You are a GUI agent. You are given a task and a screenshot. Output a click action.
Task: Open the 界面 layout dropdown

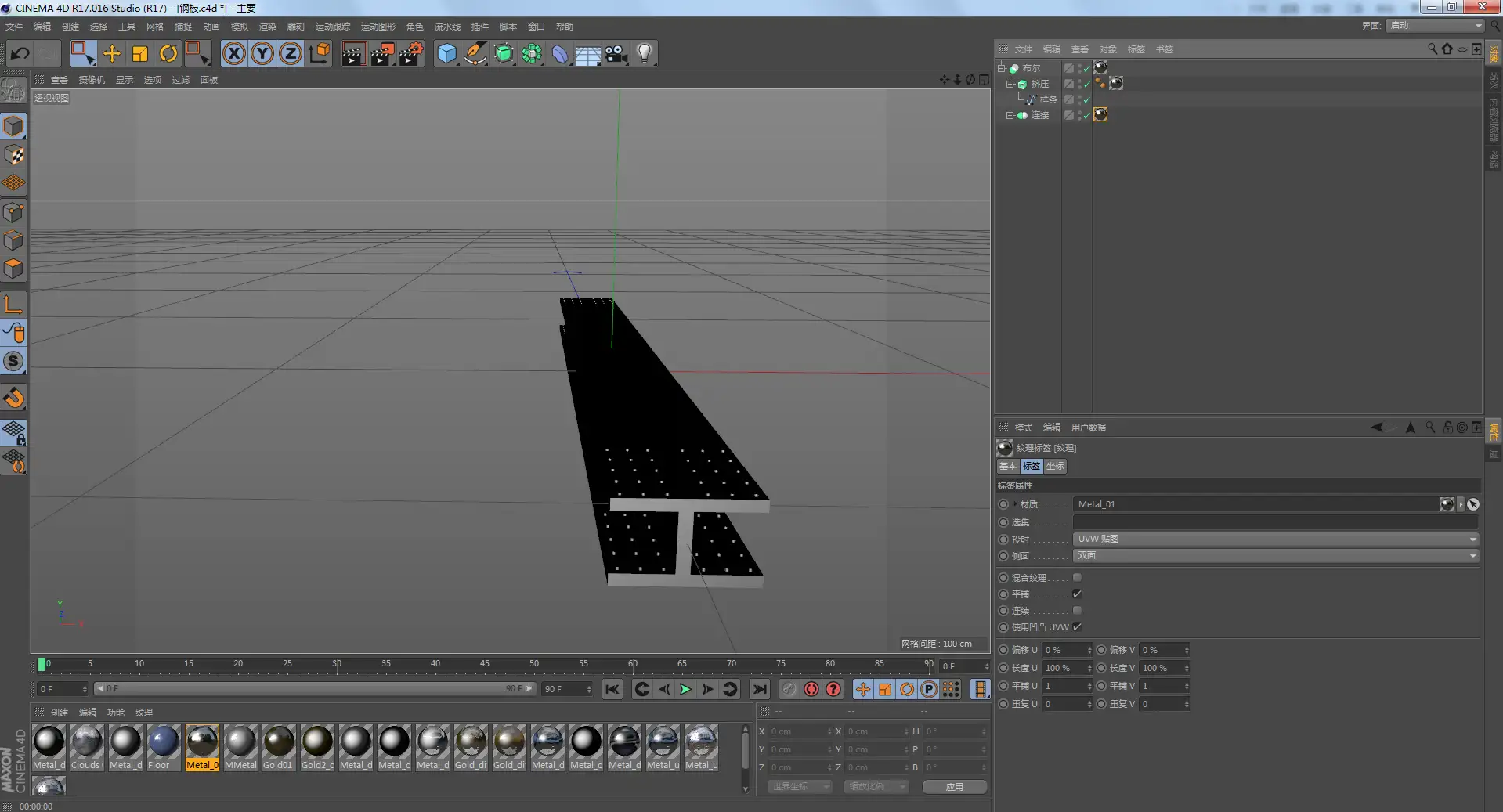1435,26
